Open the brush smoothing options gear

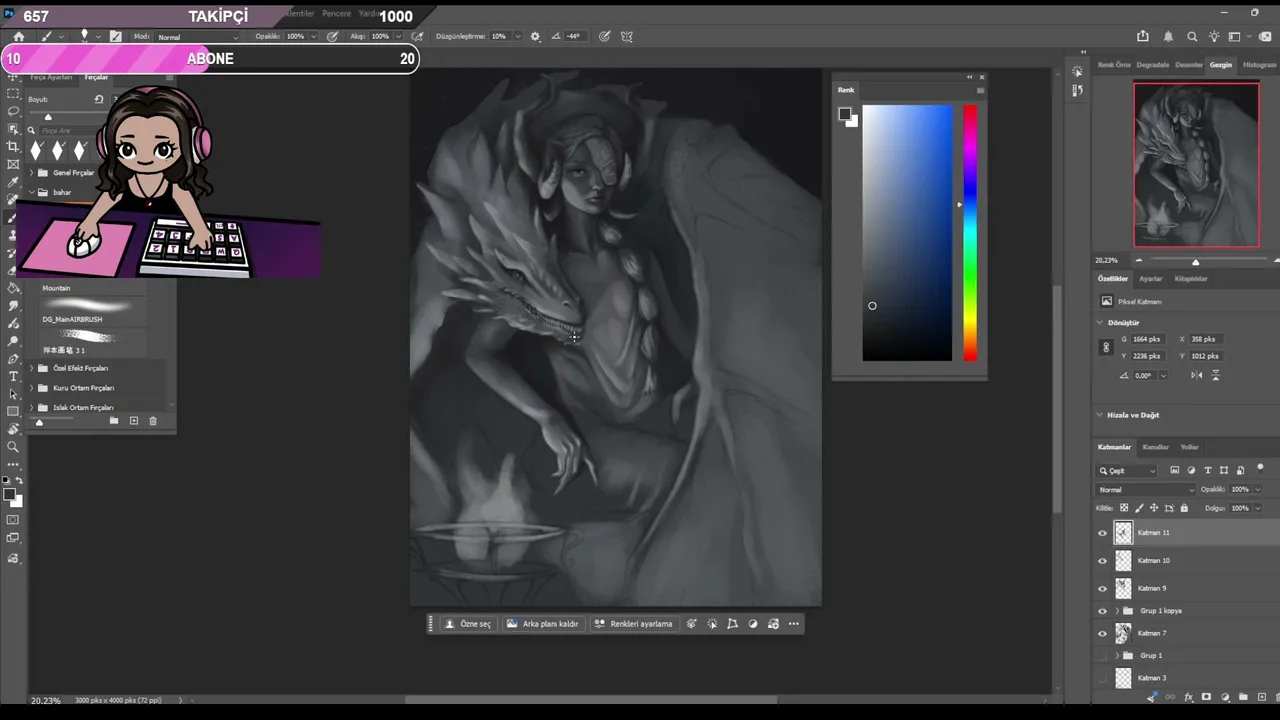pos(535,36)
